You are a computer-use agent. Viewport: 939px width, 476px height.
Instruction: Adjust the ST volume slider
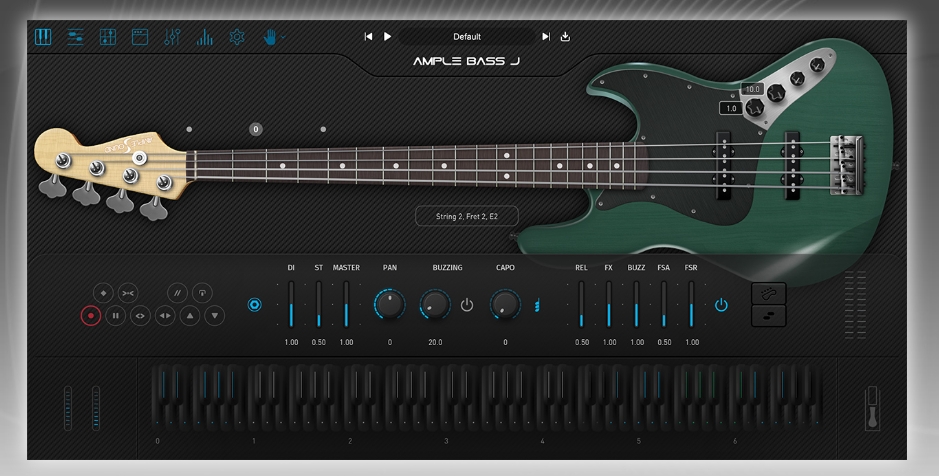click(x=319, y=305)
